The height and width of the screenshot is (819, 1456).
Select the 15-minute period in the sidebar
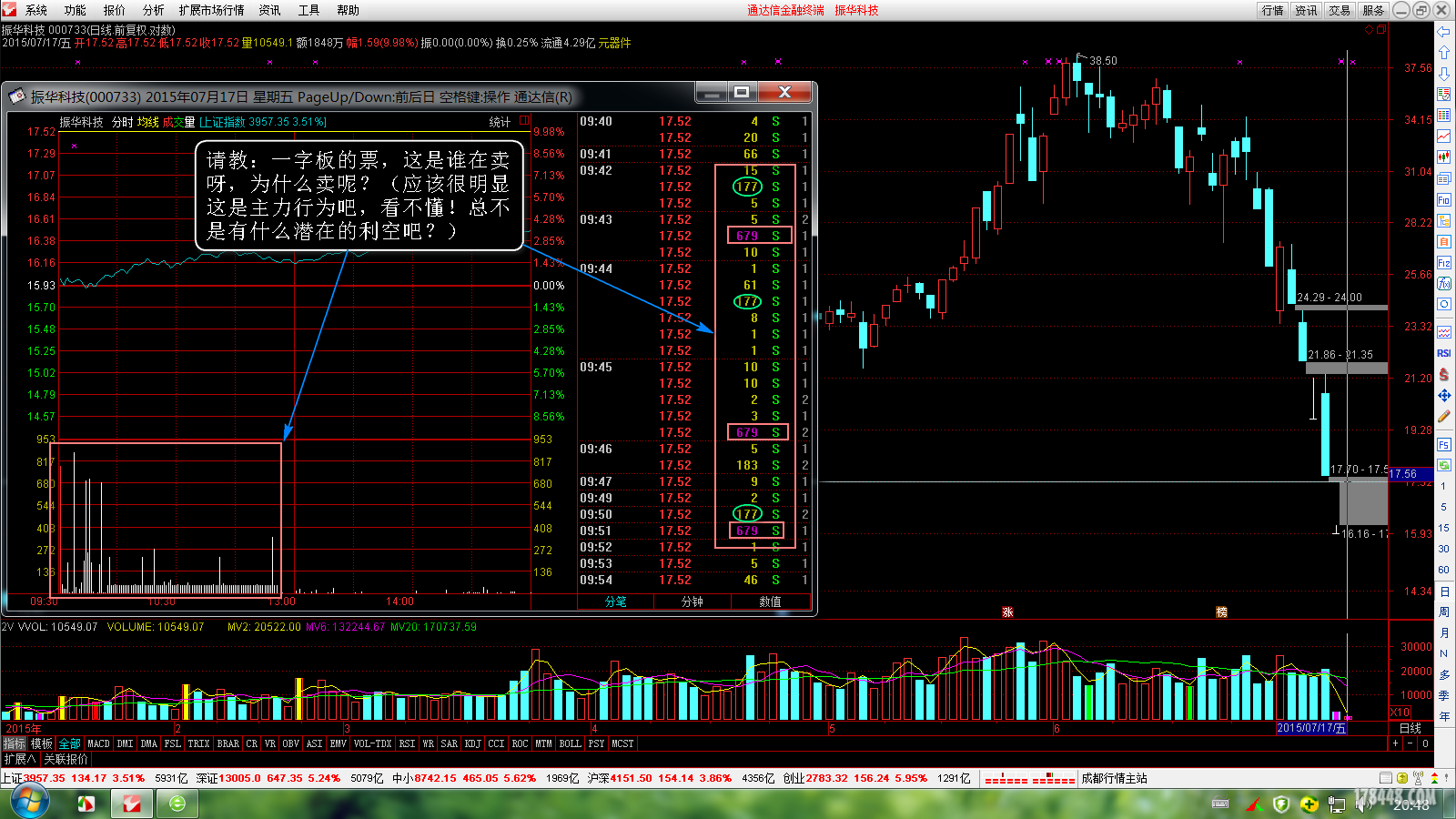pos(1443,528)
